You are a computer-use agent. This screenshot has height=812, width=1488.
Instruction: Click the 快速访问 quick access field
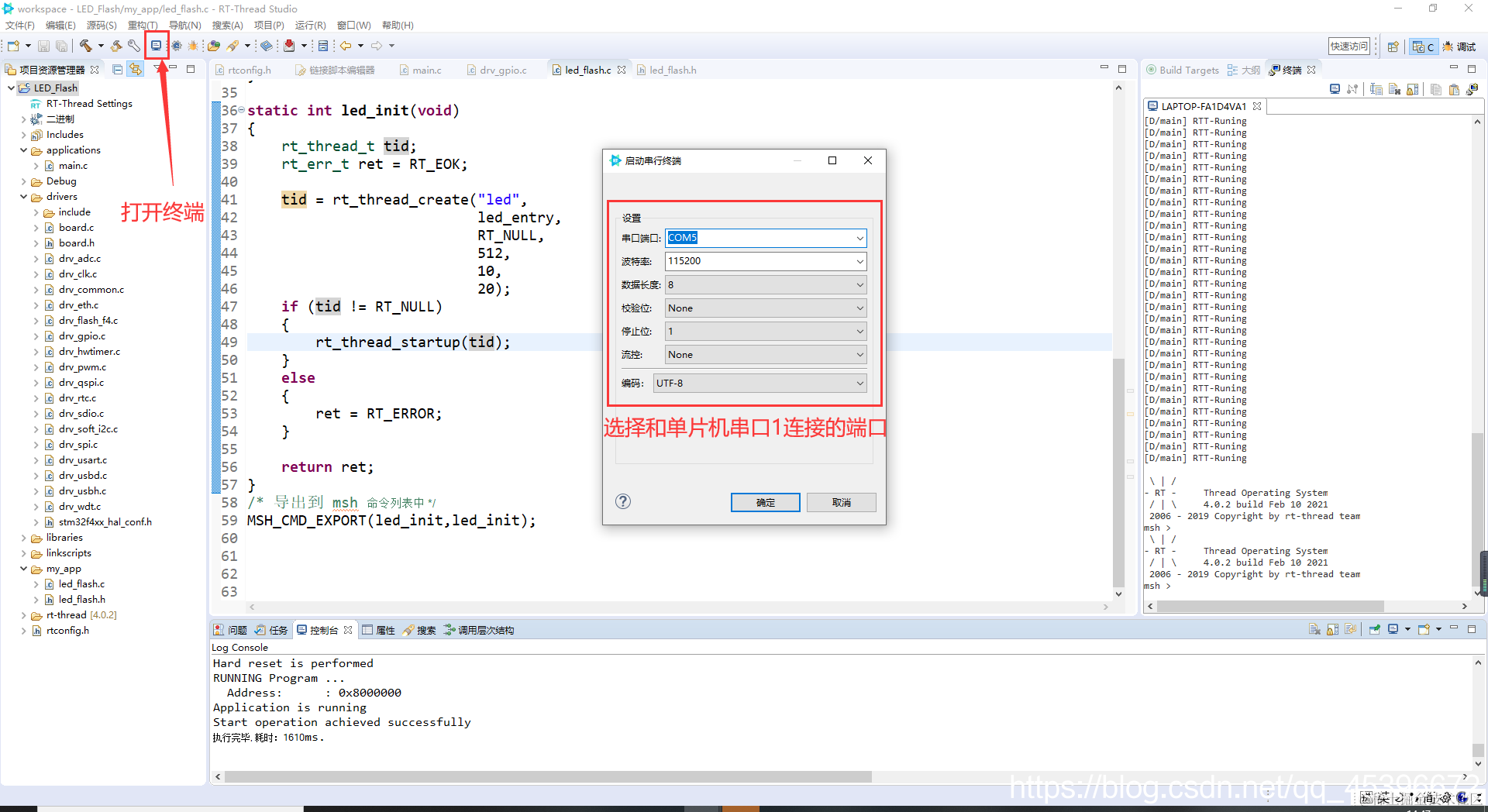point(1349,46)
